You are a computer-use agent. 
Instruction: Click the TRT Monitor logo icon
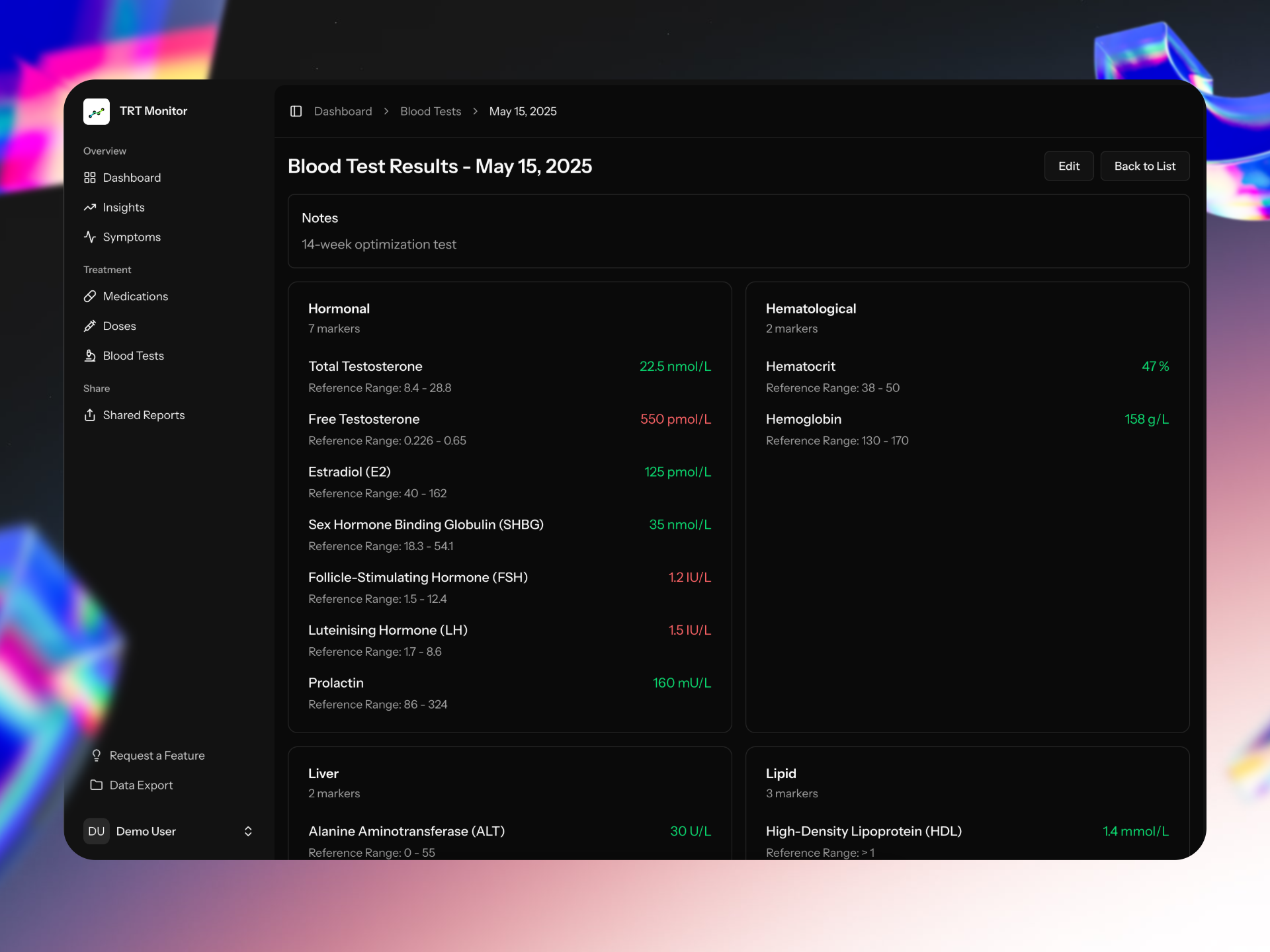click(97, 111)
